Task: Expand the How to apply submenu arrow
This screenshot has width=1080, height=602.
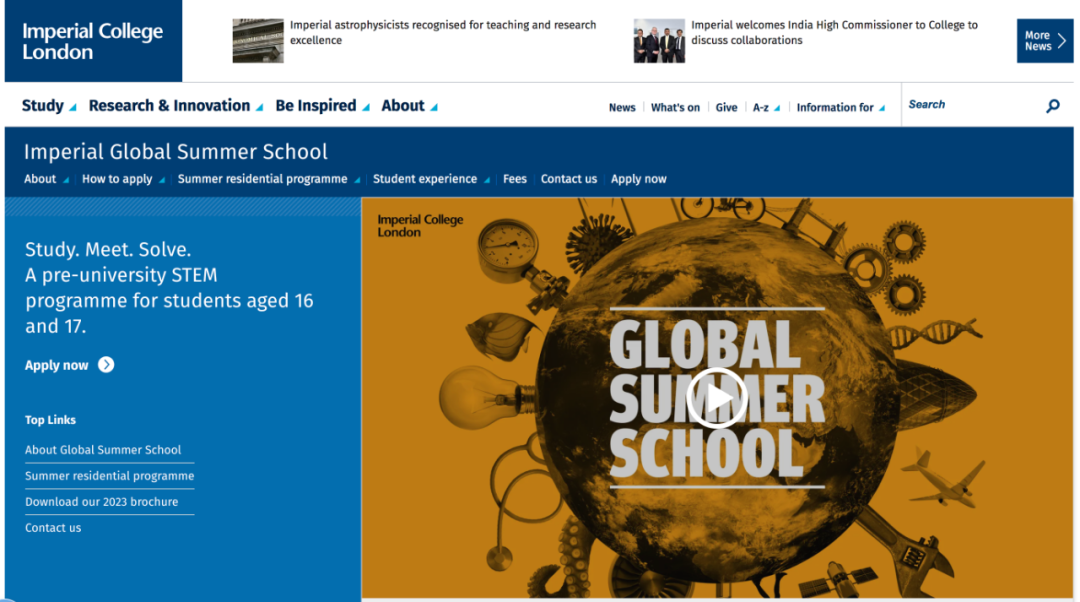Action: pos(162,180)
